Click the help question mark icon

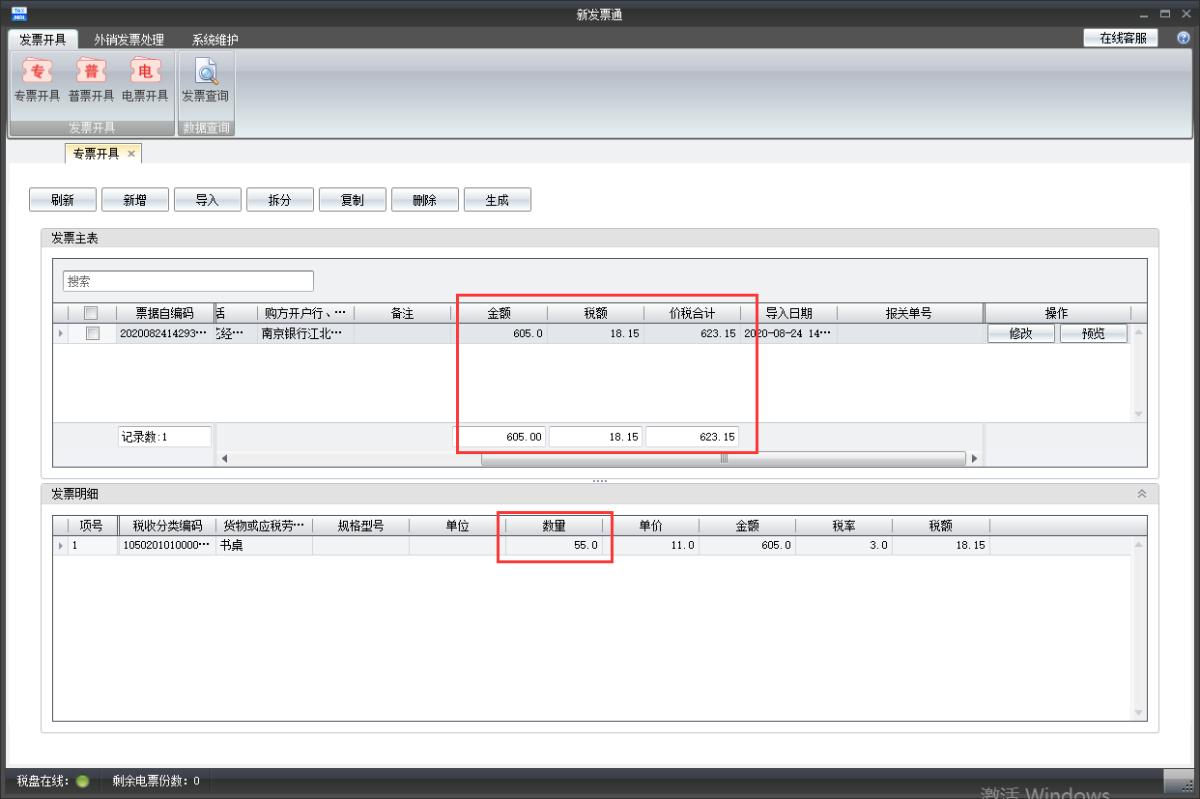coord(1183,38)
